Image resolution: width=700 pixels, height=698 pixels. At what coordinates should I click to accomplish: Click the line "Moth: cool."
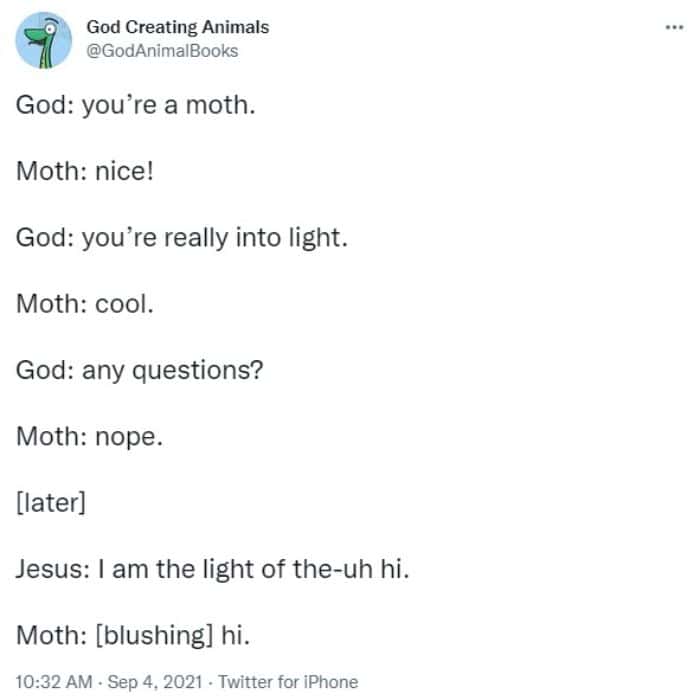tap(85, 304)
